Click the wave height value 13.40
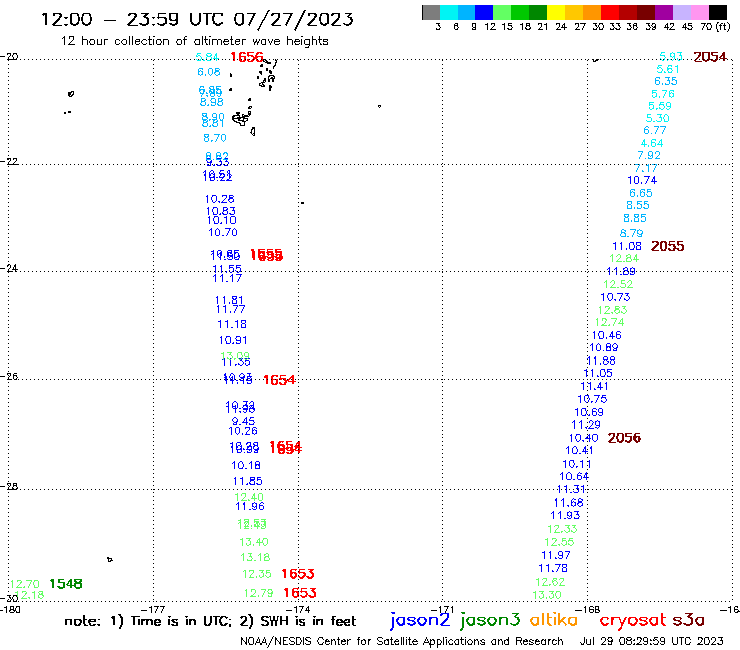This screenshot has height=650, width=740. click(253, 542)
